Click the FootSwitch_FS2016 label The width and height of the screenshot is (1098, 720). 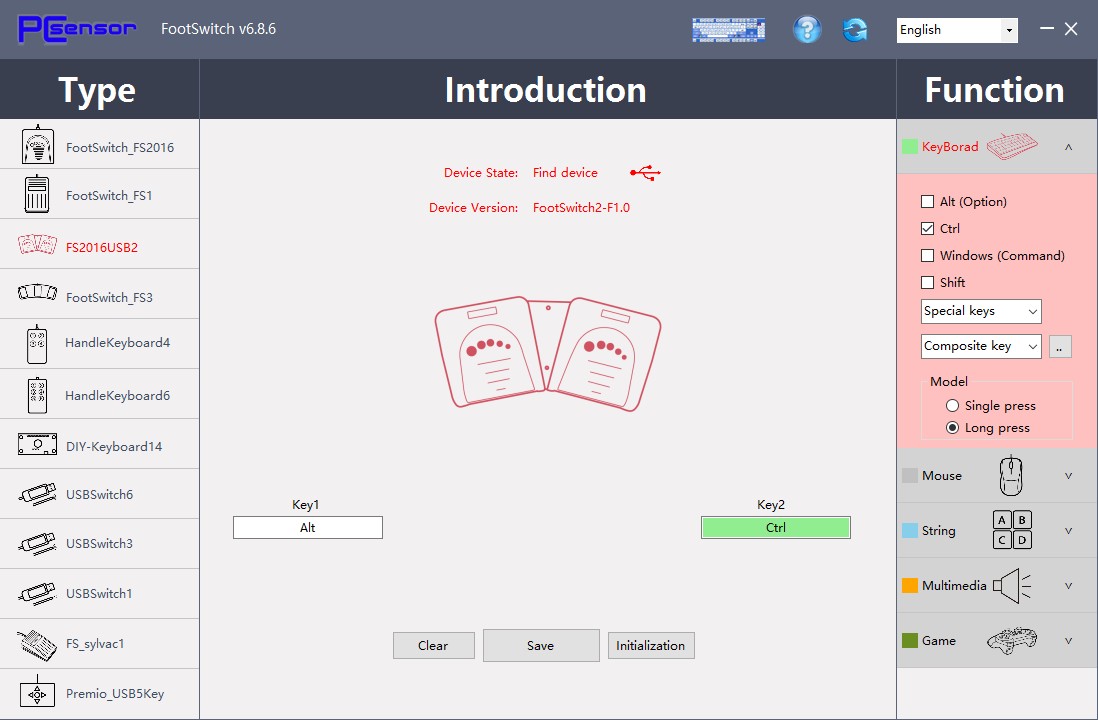120,148
